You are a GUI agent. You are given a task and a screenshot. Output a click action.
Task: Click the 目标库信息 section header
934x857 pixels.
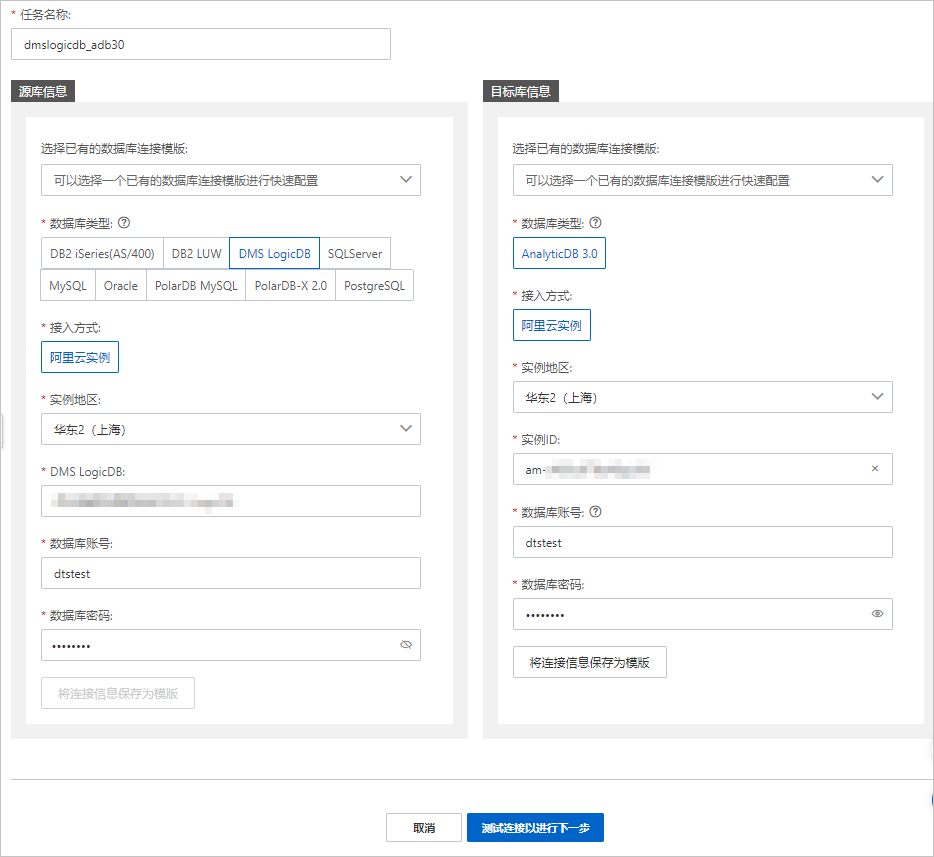[x=521, y=91]
